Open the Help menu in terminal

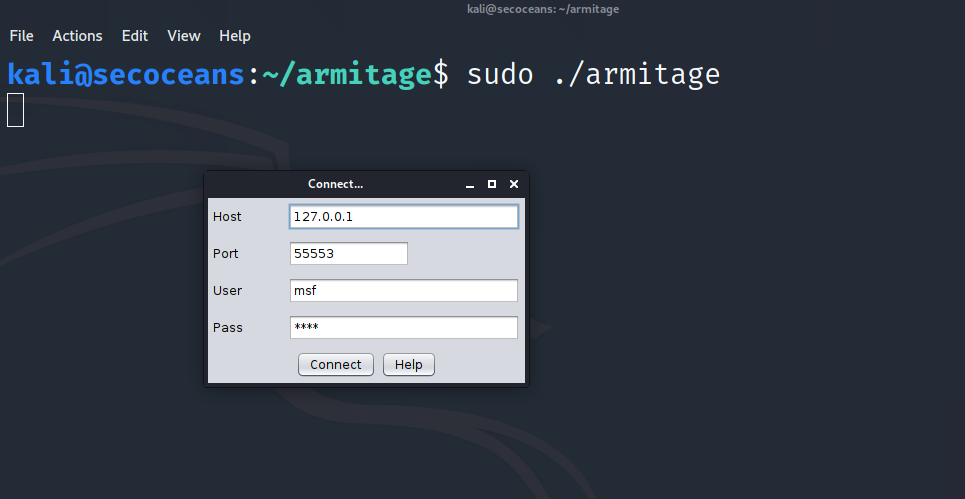point(234,36)
